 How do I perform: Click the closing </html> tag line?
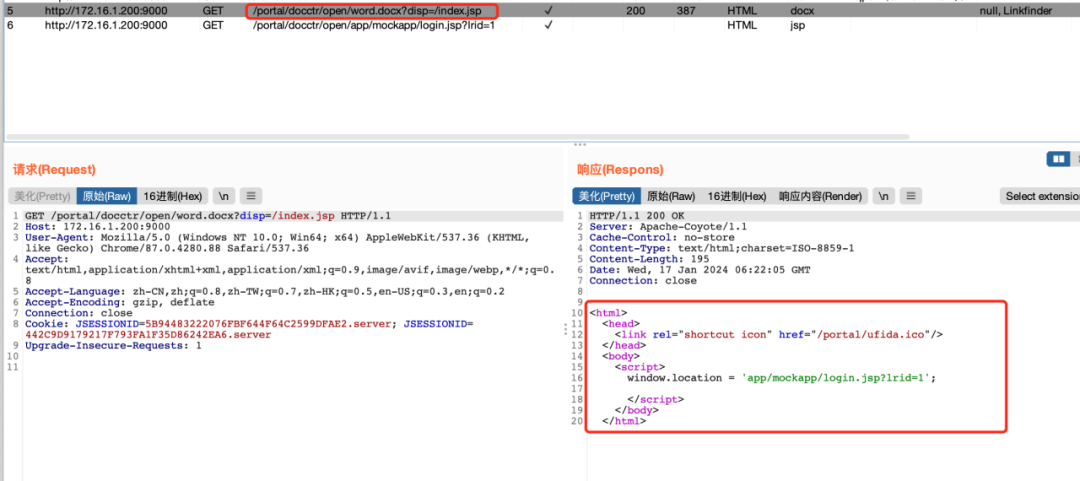[624, 421]
